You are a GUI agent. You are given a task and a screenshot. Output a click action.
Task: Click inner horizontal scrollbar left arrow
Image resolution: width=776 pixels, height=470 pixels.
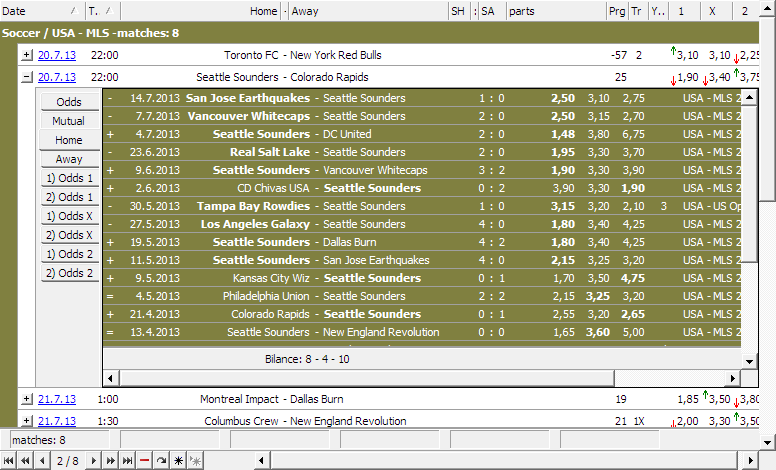[x=110, y=378]
